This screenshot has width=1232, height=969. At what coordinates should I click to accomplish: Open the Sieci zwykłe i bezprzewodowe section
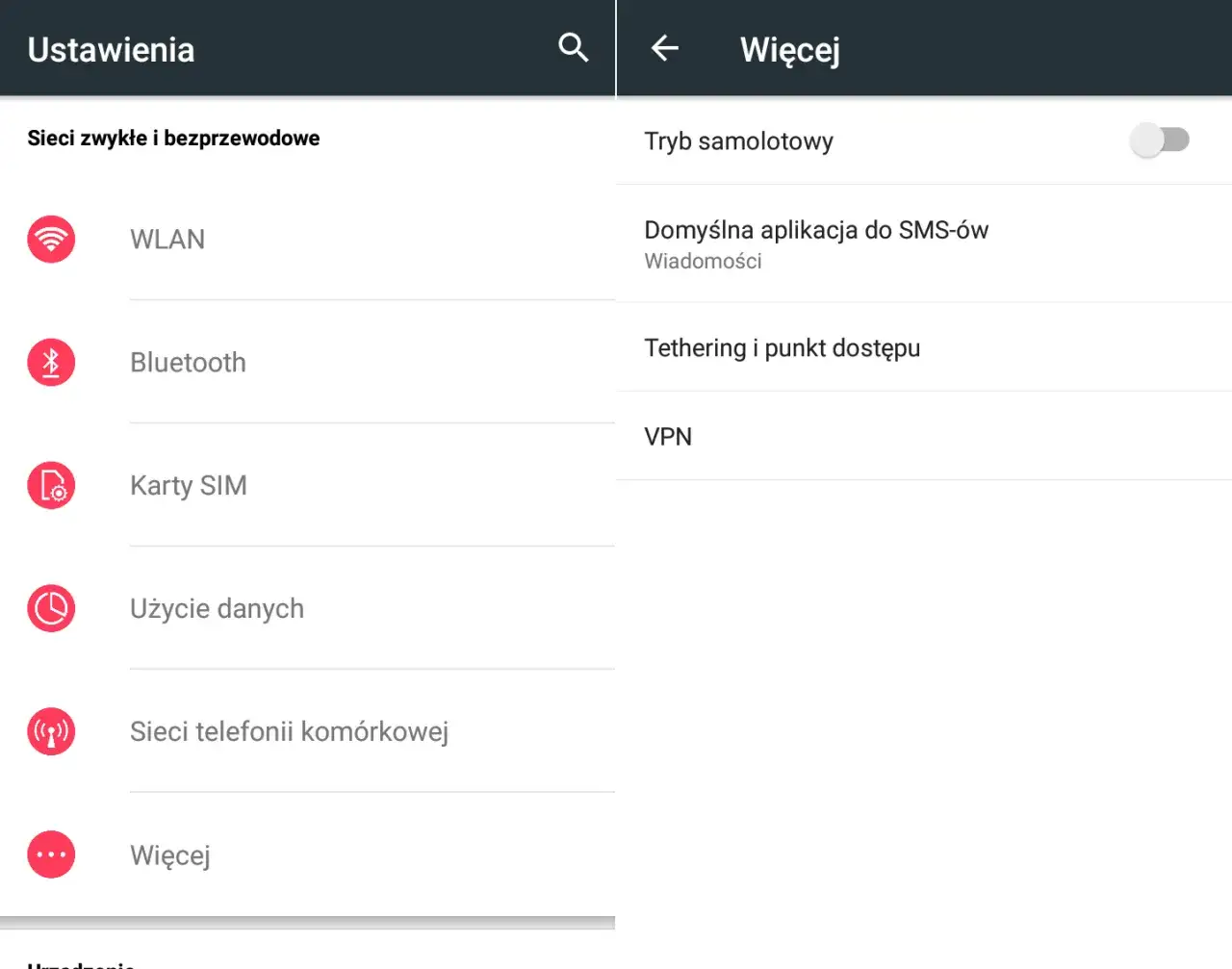tap(173, 138)
